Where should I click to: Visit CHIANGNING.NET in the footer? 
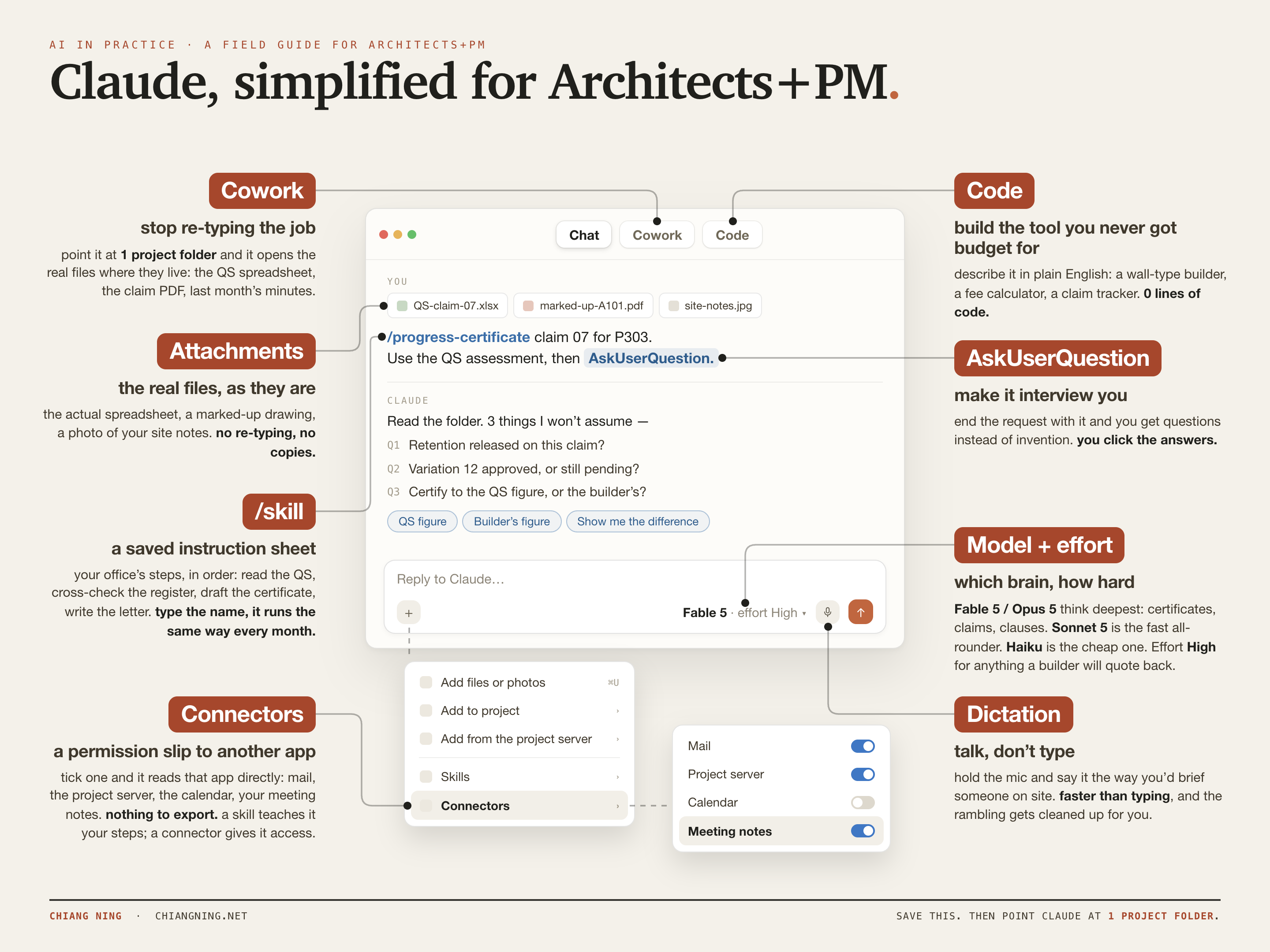point(201,916)
